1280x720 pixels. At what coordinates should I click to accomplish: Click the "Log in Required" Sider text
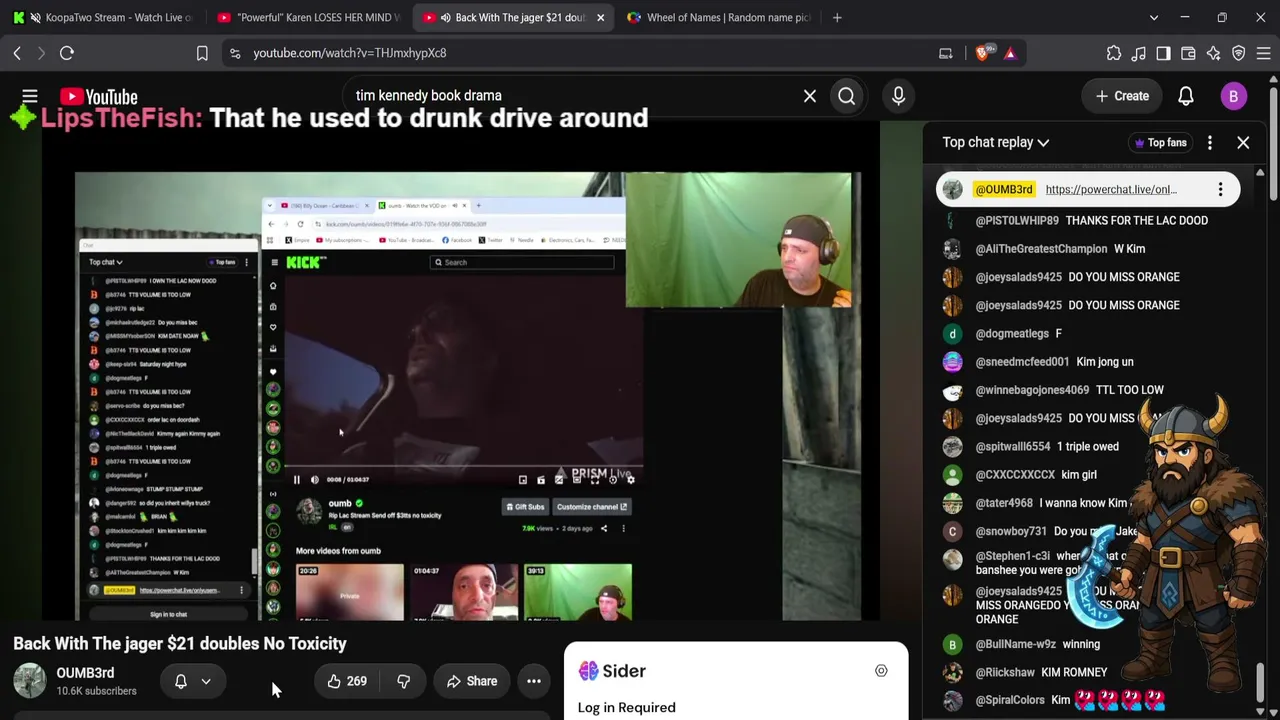pyautogui.click(x=626, y=707)
